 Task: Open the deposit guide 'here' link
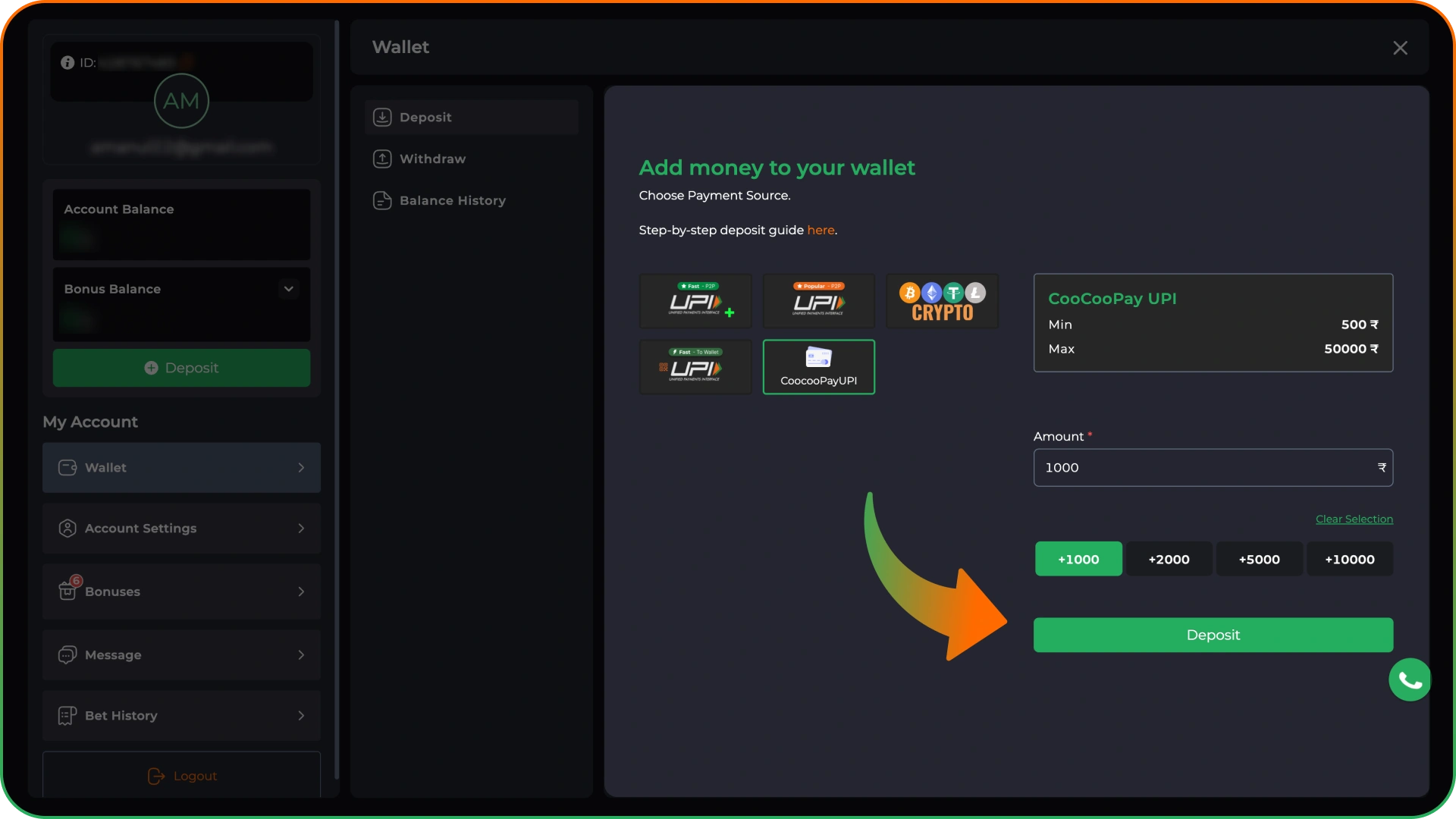pos(821,230)
